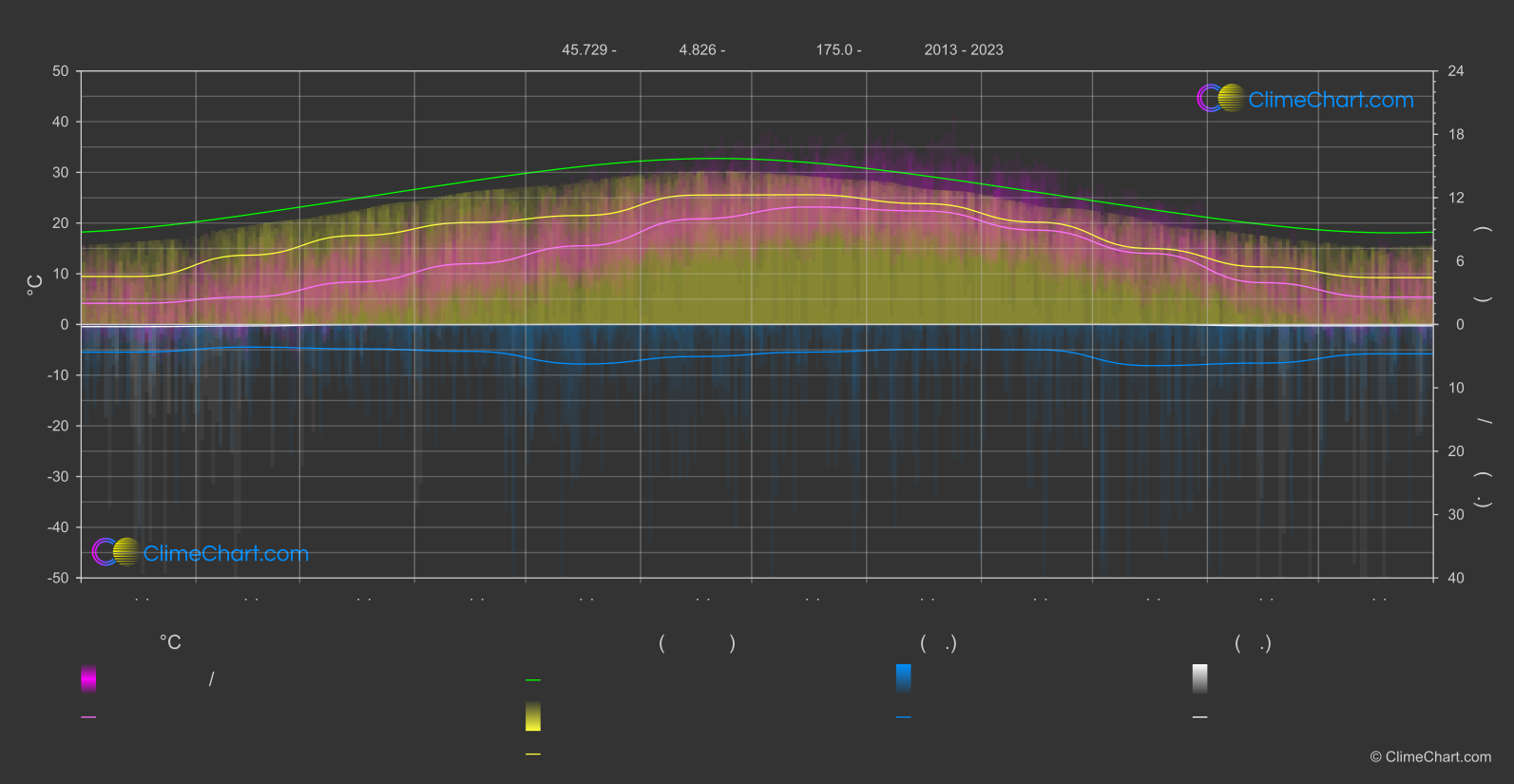Screen dimensions: 1514x784
Task: Toggle the green daylight line legend marker
Action: [x=533, y=680]
